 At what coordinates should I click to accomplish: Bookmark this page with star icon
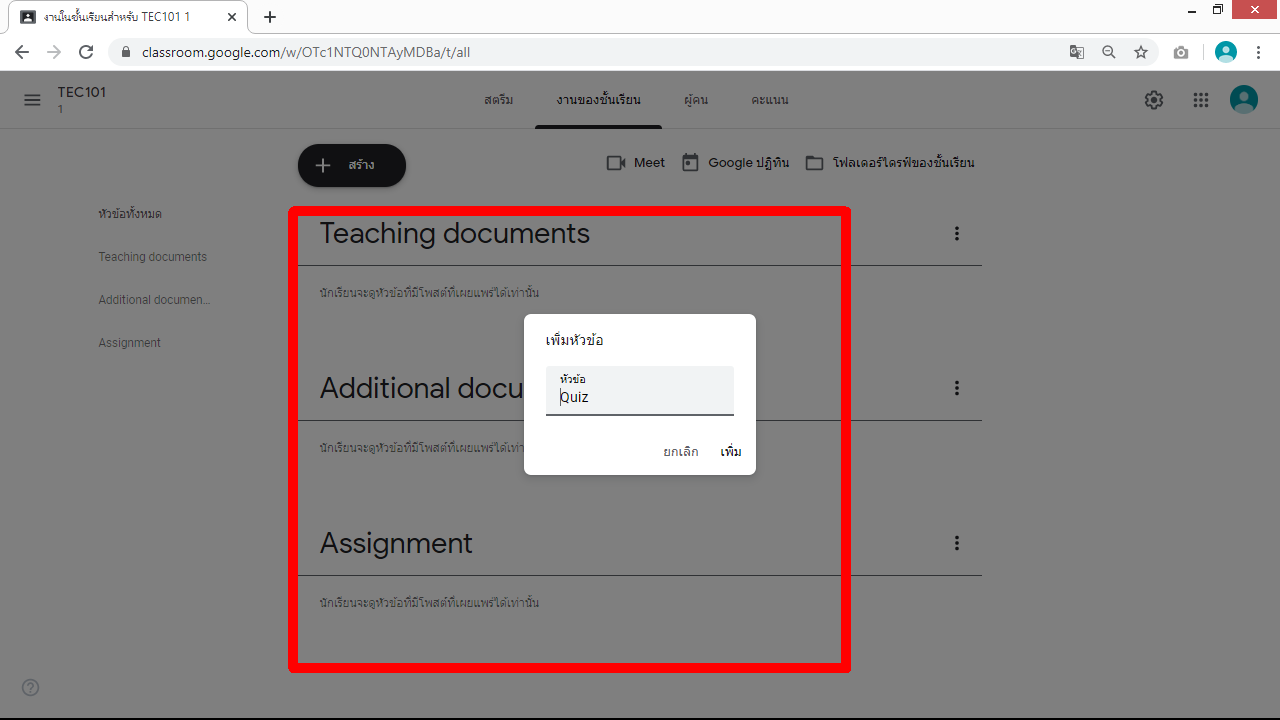(1141, 52)
